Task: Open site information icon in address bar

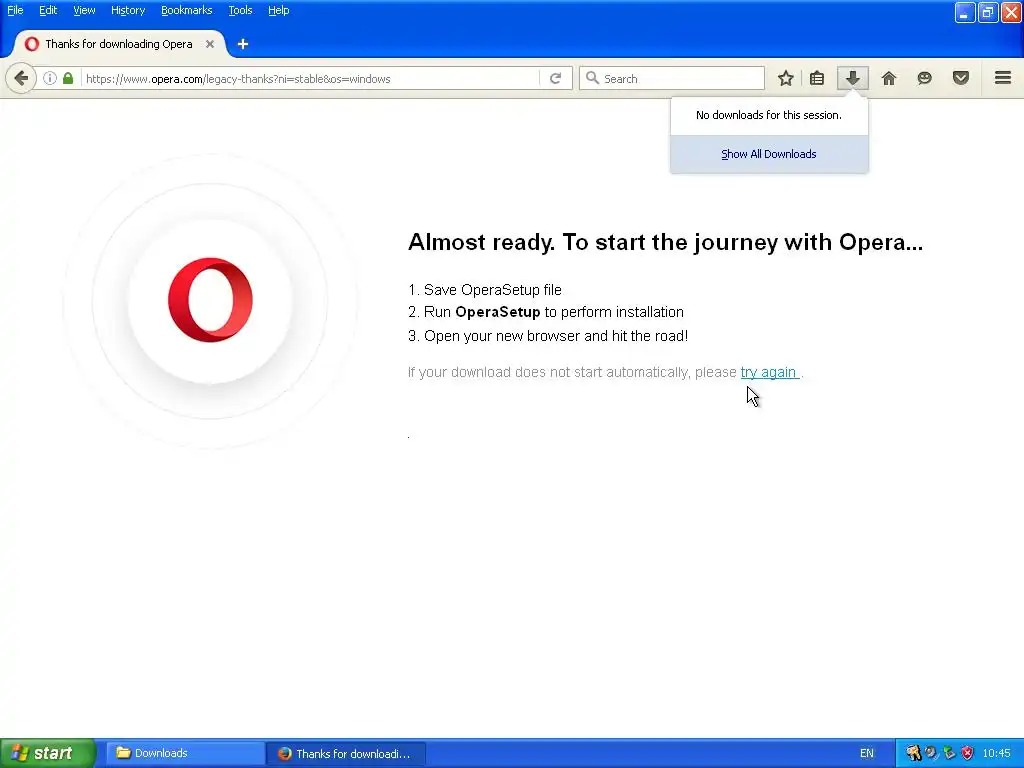Action: tap(50, 78)
